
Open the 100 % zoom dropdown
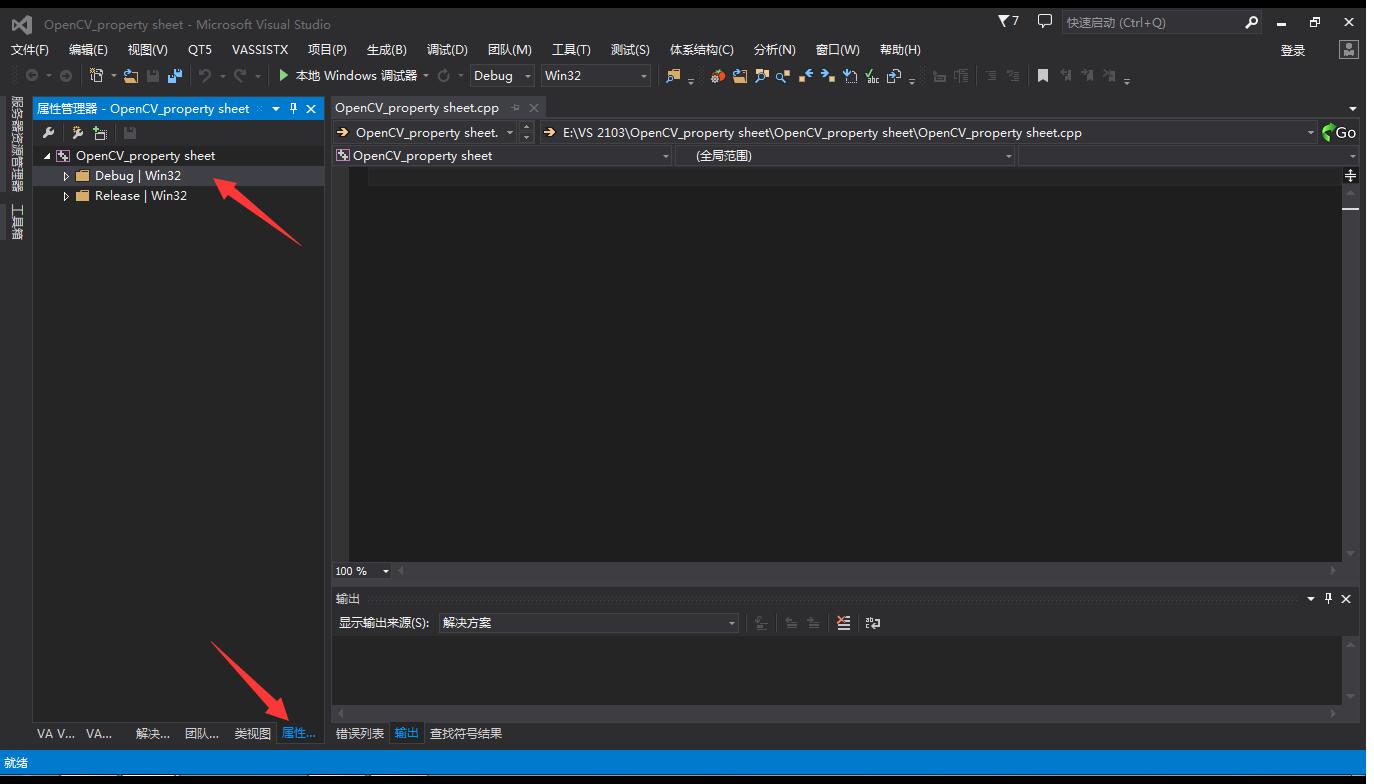[x=362, y=571]
